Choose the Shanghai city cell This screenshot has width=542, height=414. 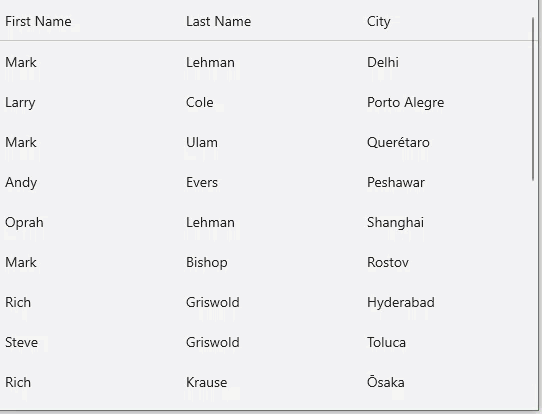tap(395, 223)
